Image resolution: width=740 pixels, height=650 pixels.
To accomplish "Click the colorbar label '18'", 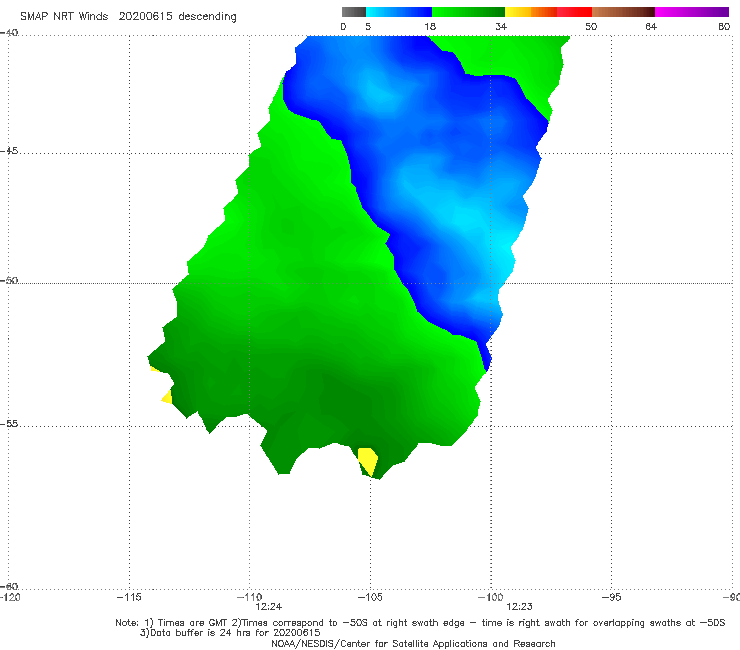I will click(x=430, y=26).
